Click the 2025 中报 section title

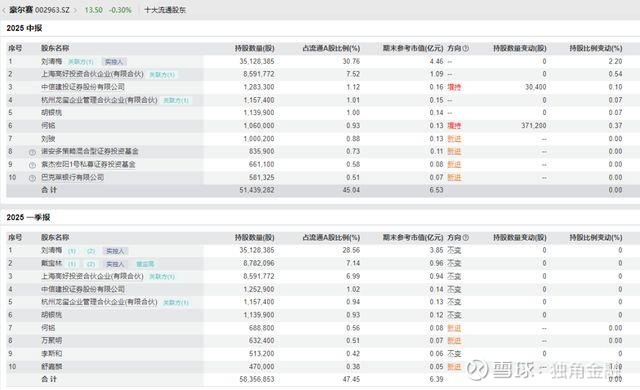[x=24, y=28]
